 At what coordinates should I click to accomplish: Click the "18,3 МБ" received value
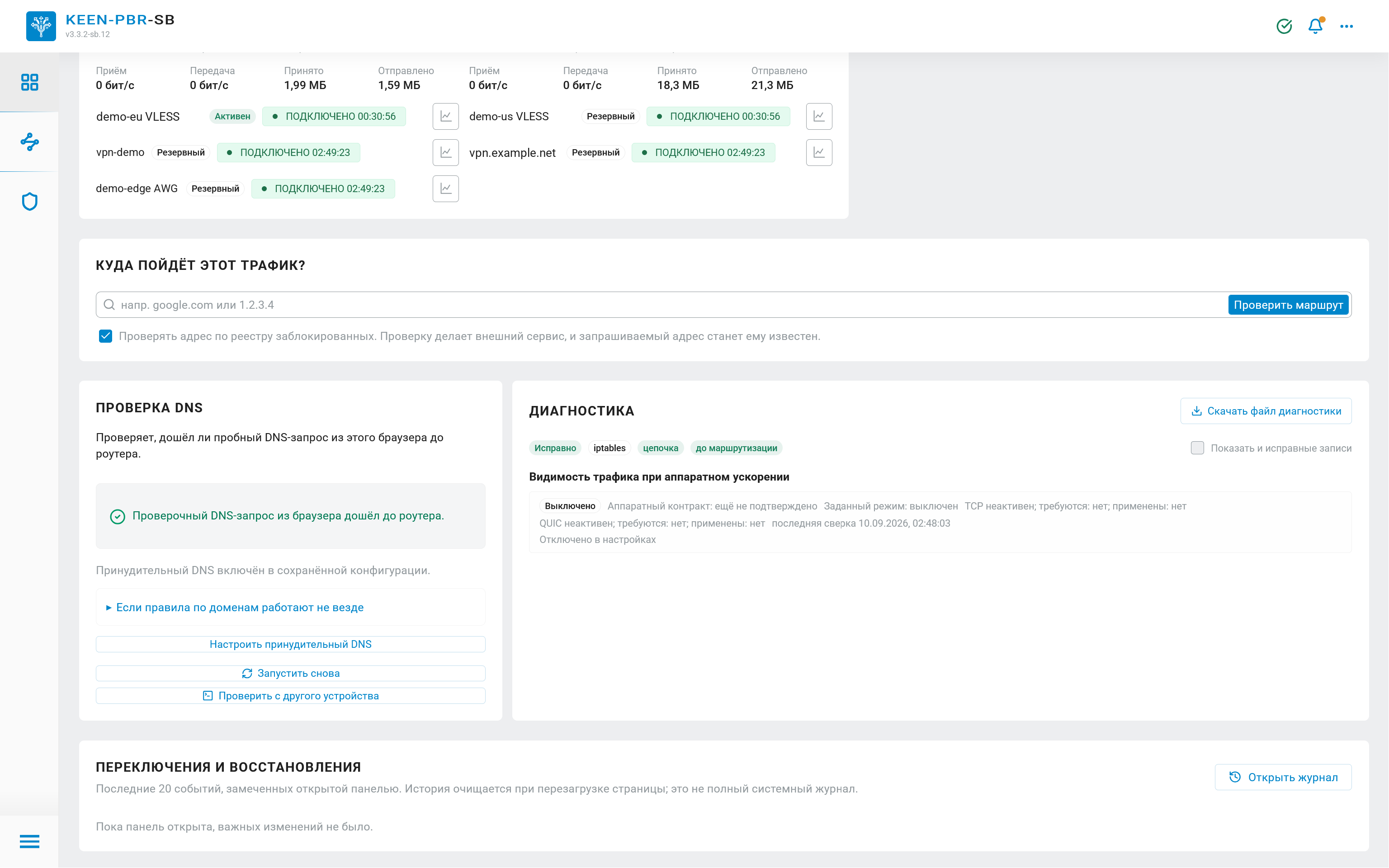click(678, 85)
